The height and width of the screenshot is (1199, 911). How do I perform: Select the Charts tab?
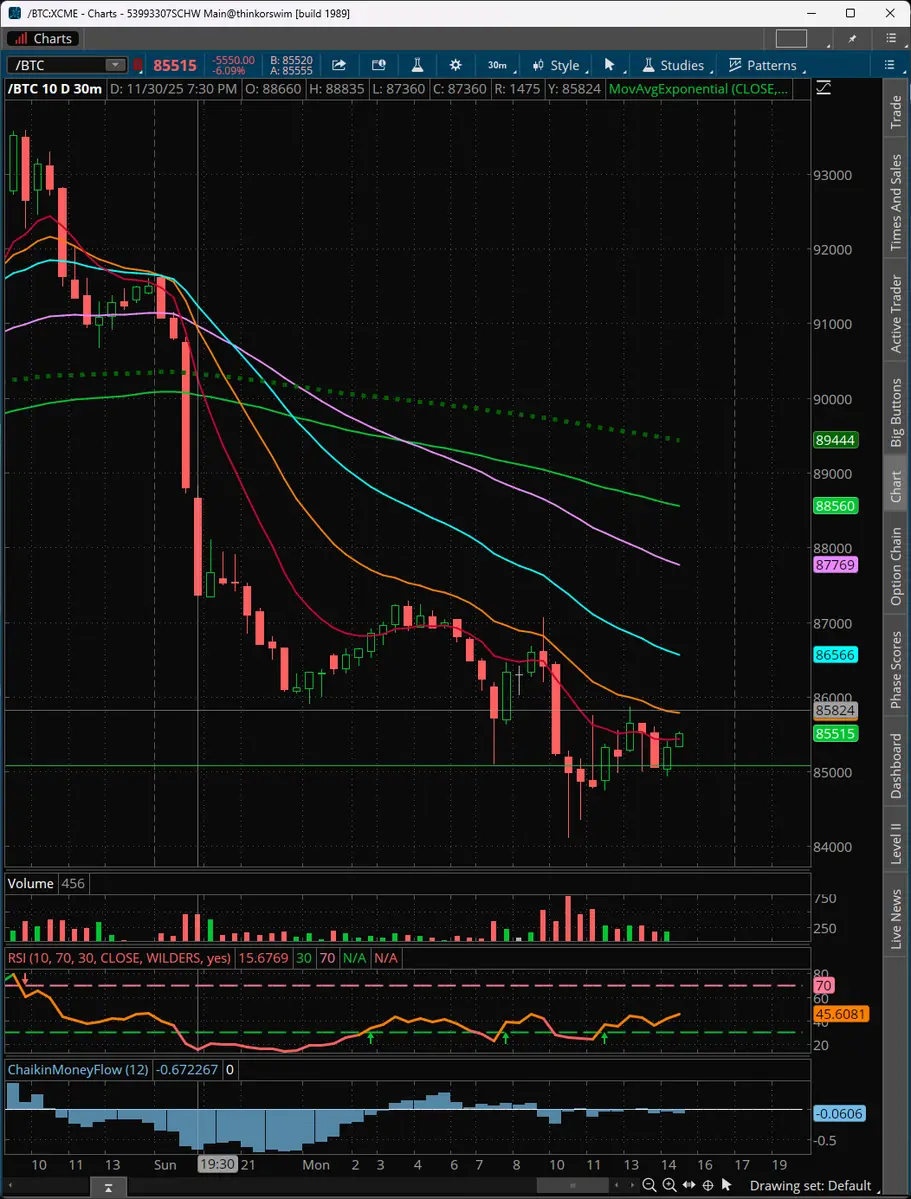[x=43, y=38]
